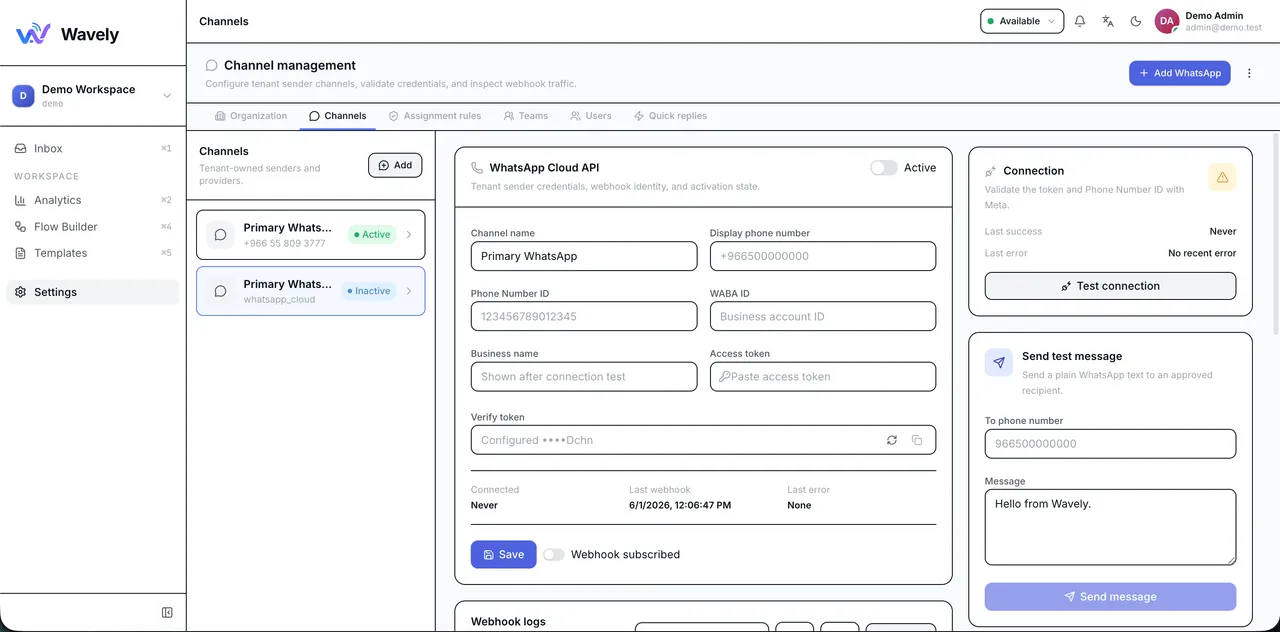Click the Test connection button
The height and width of the screenshot is (632, 1280).
coord(1110,286)
